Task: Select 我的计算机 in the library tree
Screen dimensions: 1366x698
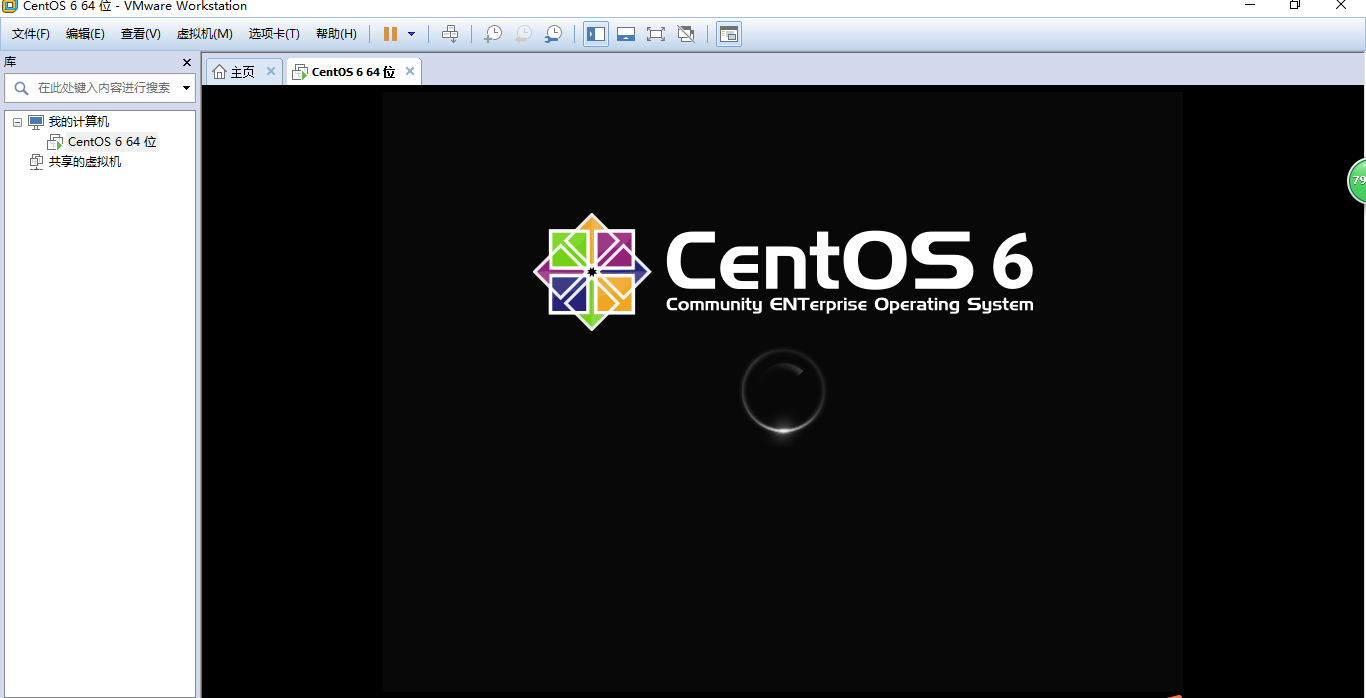Action: click(79, 122)
